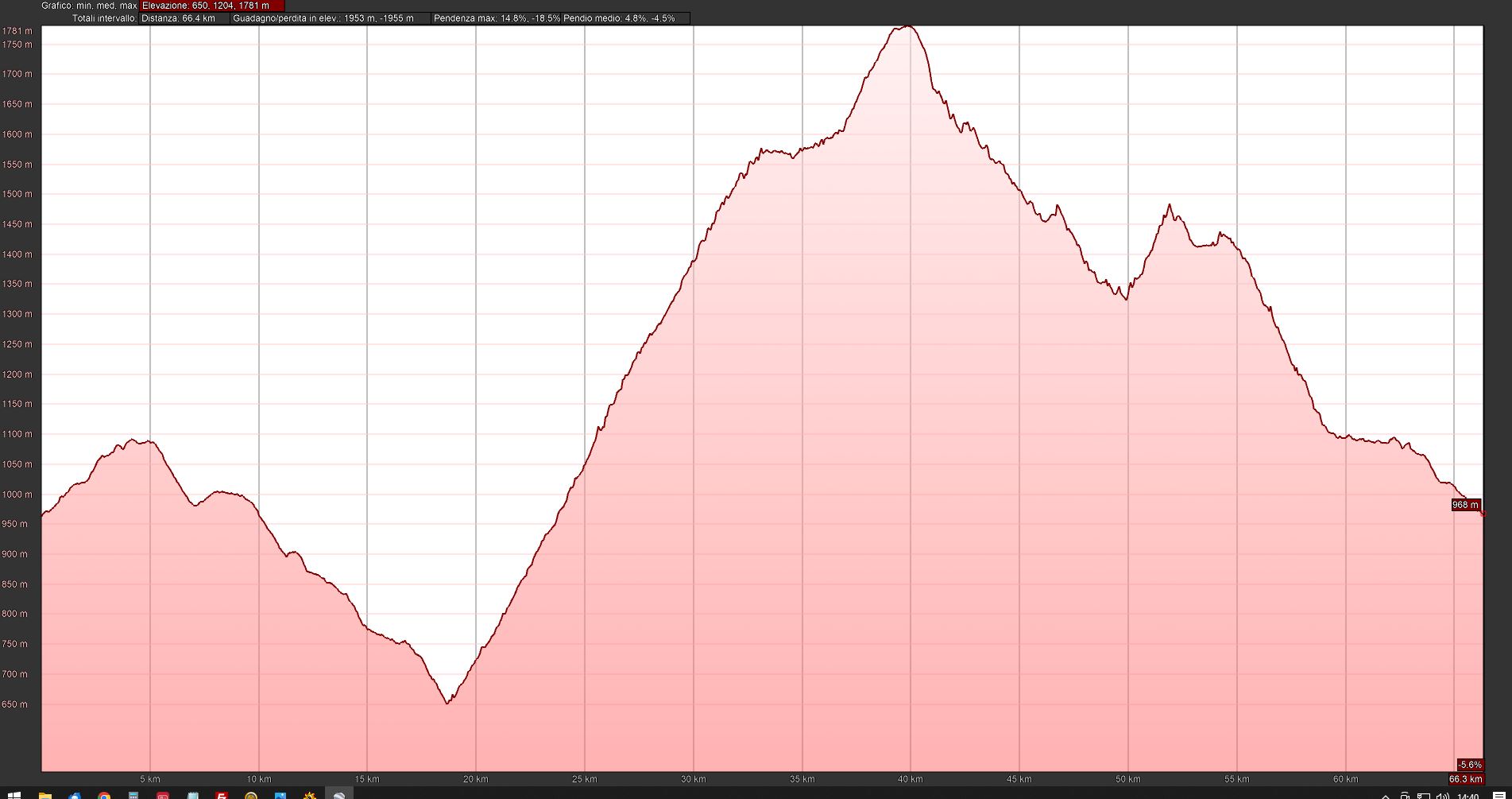The height and width of the screenshot is (799, 1512).
Task: Open the Windows Start menu
Action: tap(14, 795)
